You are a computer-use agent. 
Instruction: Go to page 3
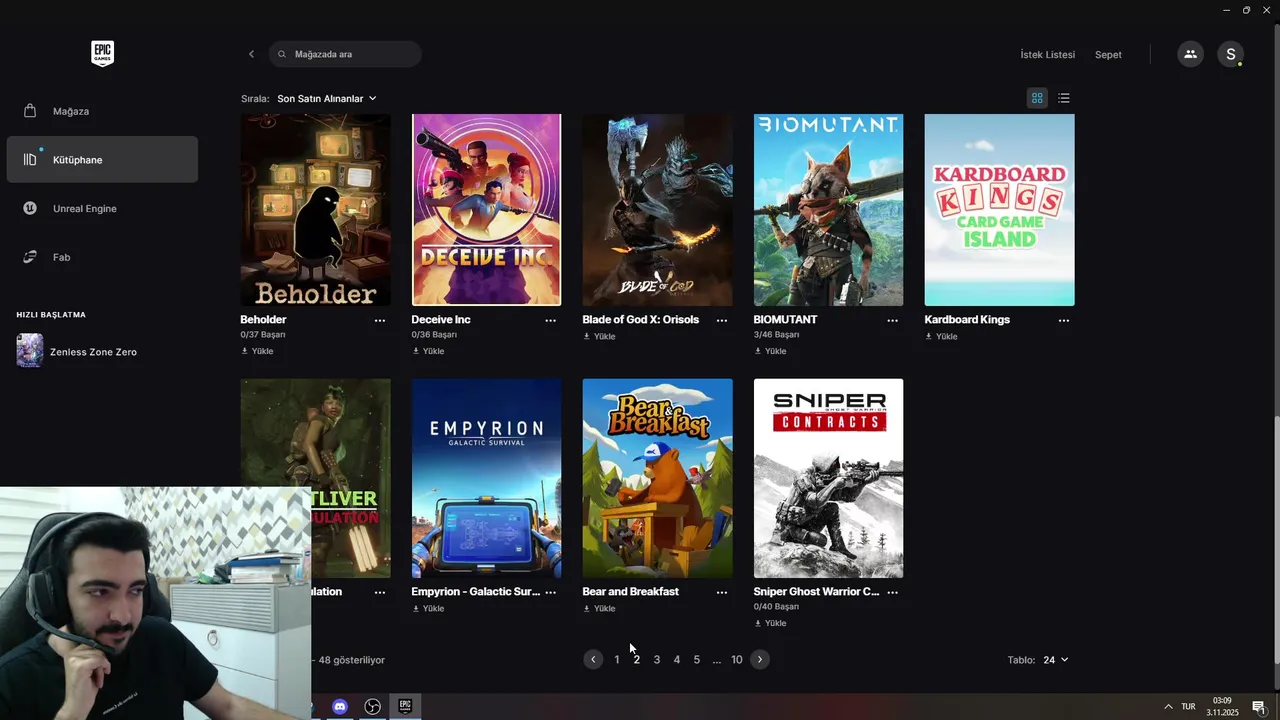point(657,660)
